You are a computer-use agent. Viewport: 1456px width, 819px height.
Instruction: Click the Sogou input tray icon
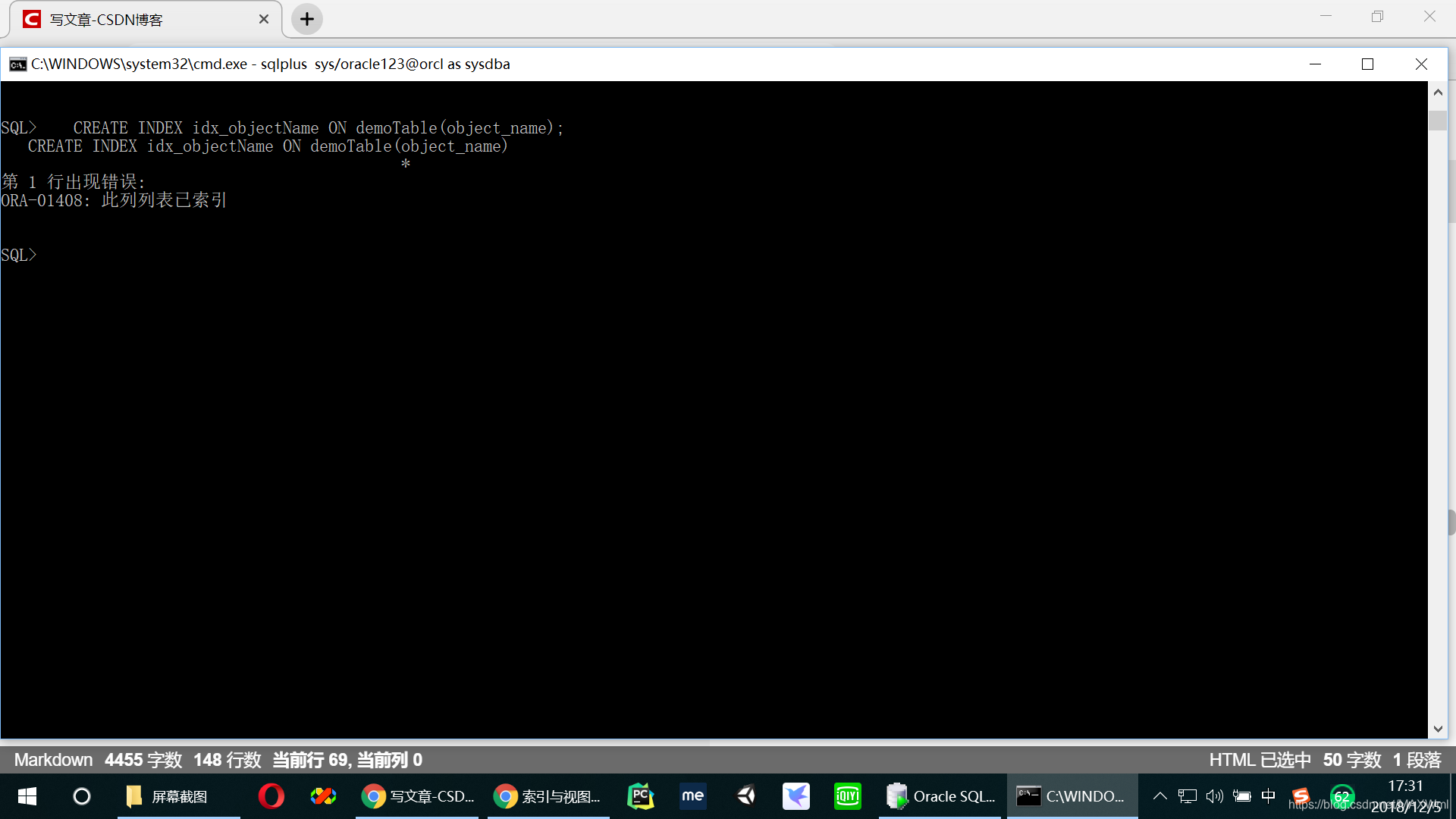coord(1301,796)
